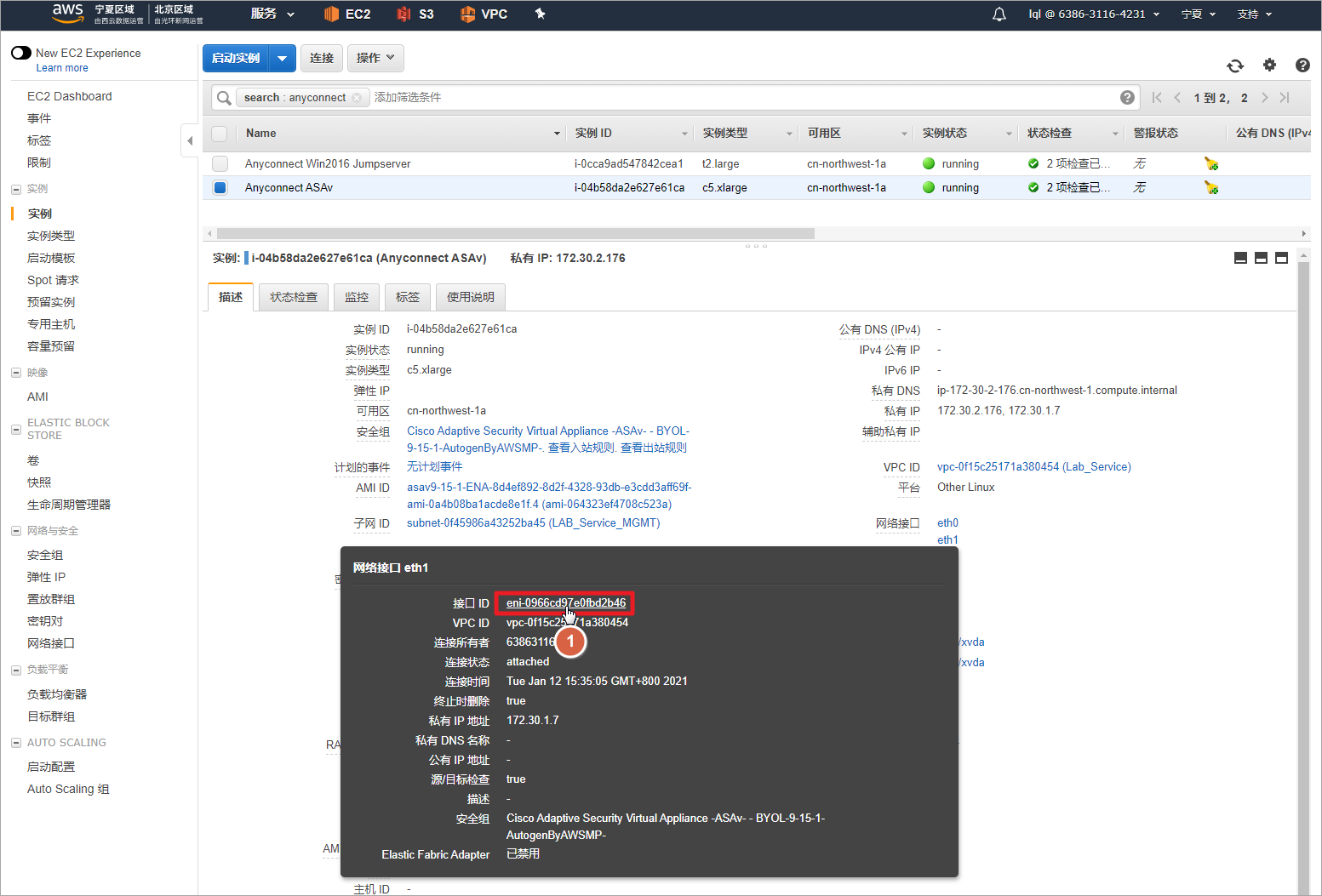Image resolution: width=1322 pixels, height=896 pixels.
Task: Click the details pane vertical scrollbar
Action: click(1303, 579)
